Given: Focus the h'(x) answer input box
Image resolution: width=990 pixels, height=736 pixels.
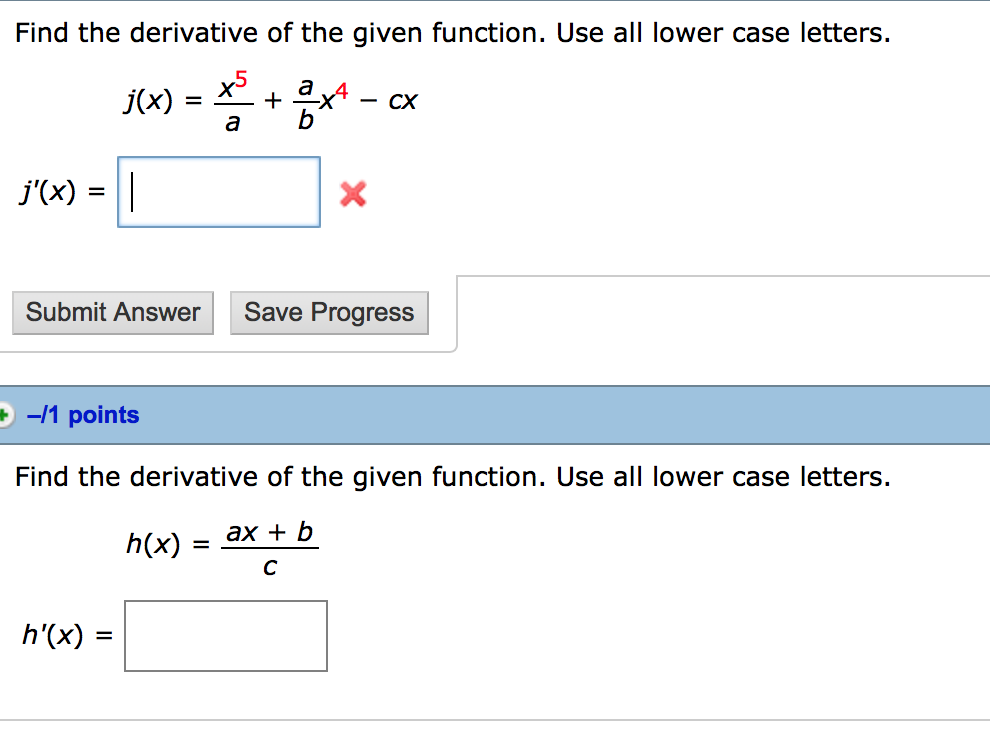Looking at the screenshot, I should (x=226, y=636).
